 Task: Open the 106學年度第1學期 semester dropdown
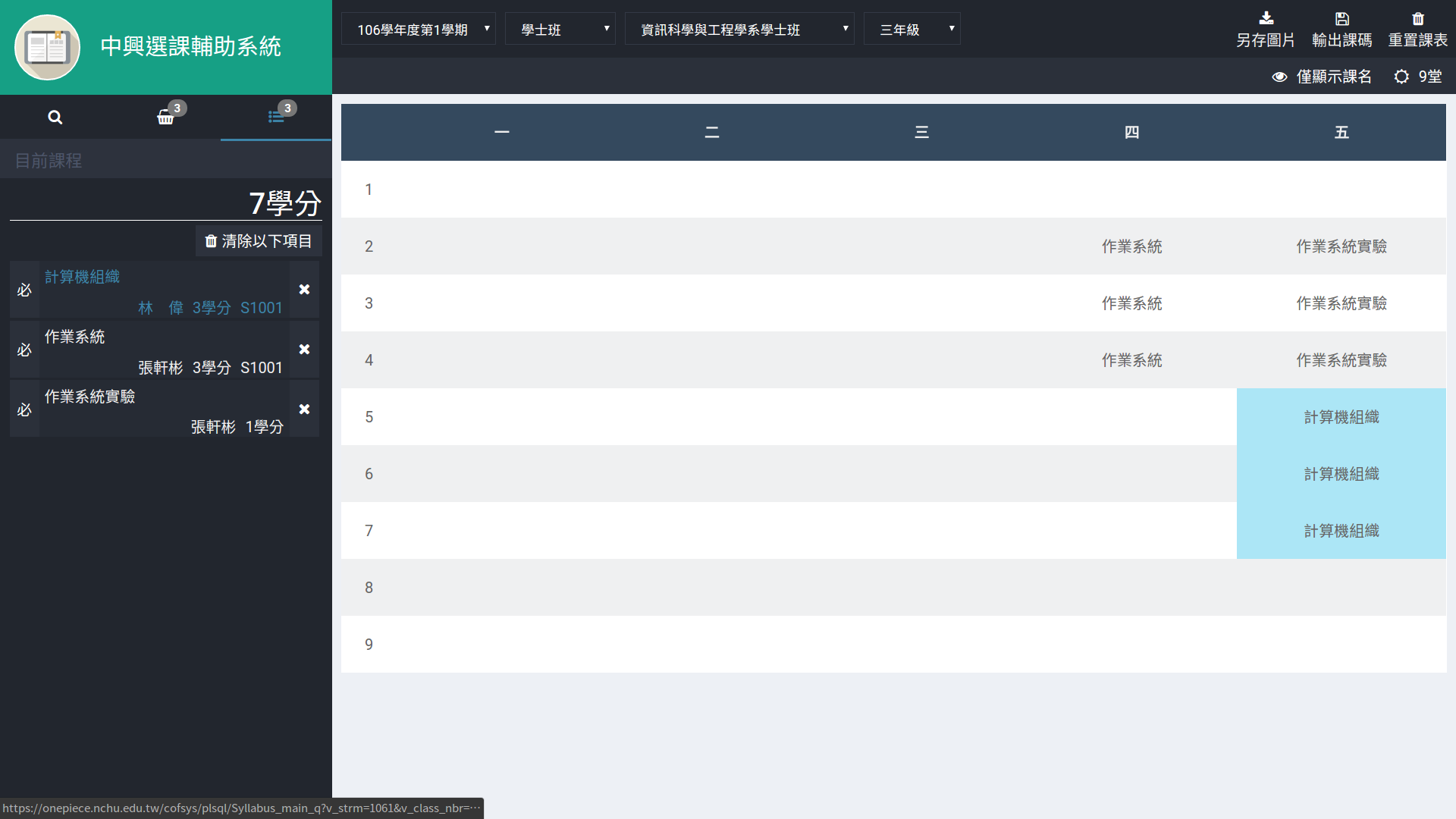419,30
